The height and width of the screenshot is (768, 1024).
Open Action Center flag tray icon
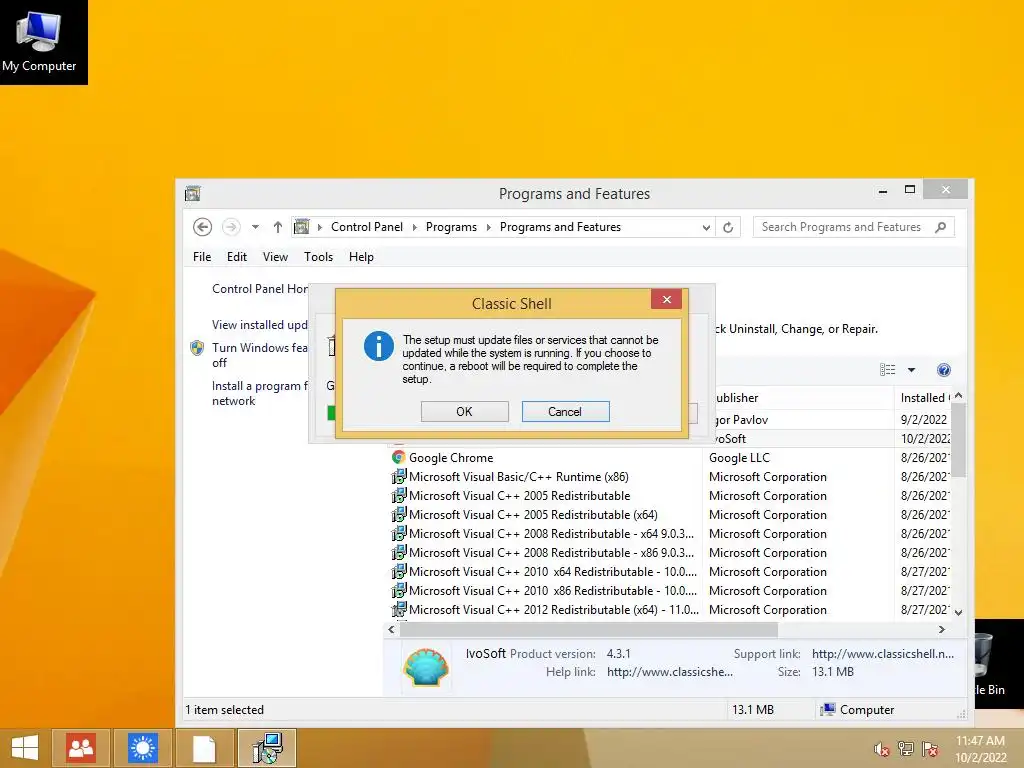point(930,749)
